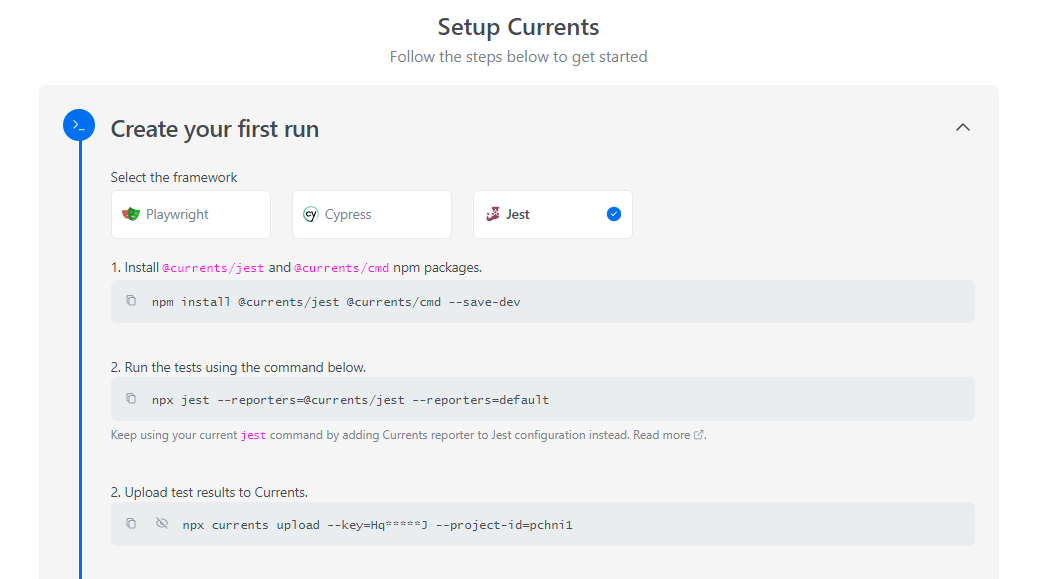The height and width of the screenshot is (579, 1046).
Task: Copy the npm install command
Action: (x=131, y=301)
